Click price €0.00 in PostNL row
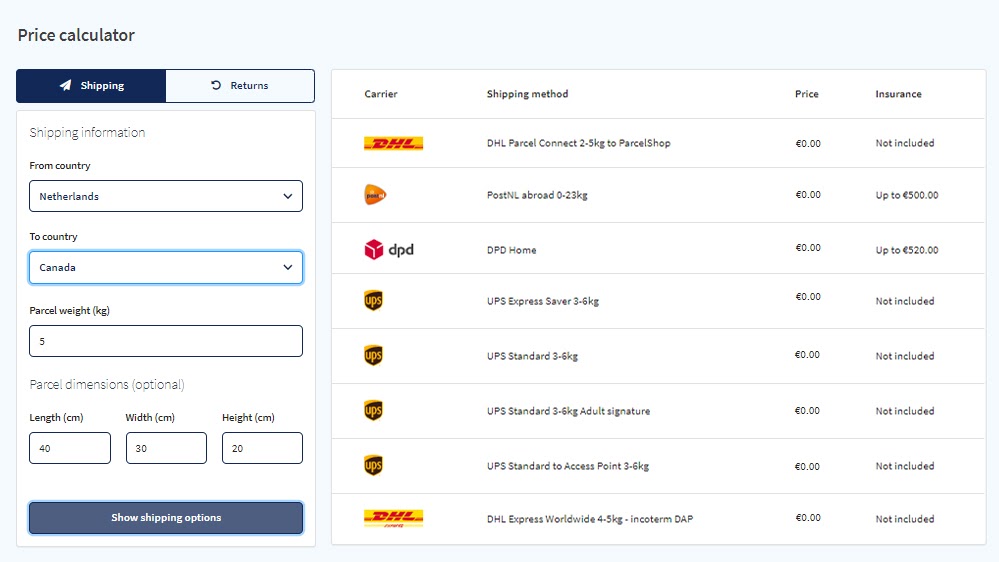This screenshot has width=999, height=562. (808, 194)
